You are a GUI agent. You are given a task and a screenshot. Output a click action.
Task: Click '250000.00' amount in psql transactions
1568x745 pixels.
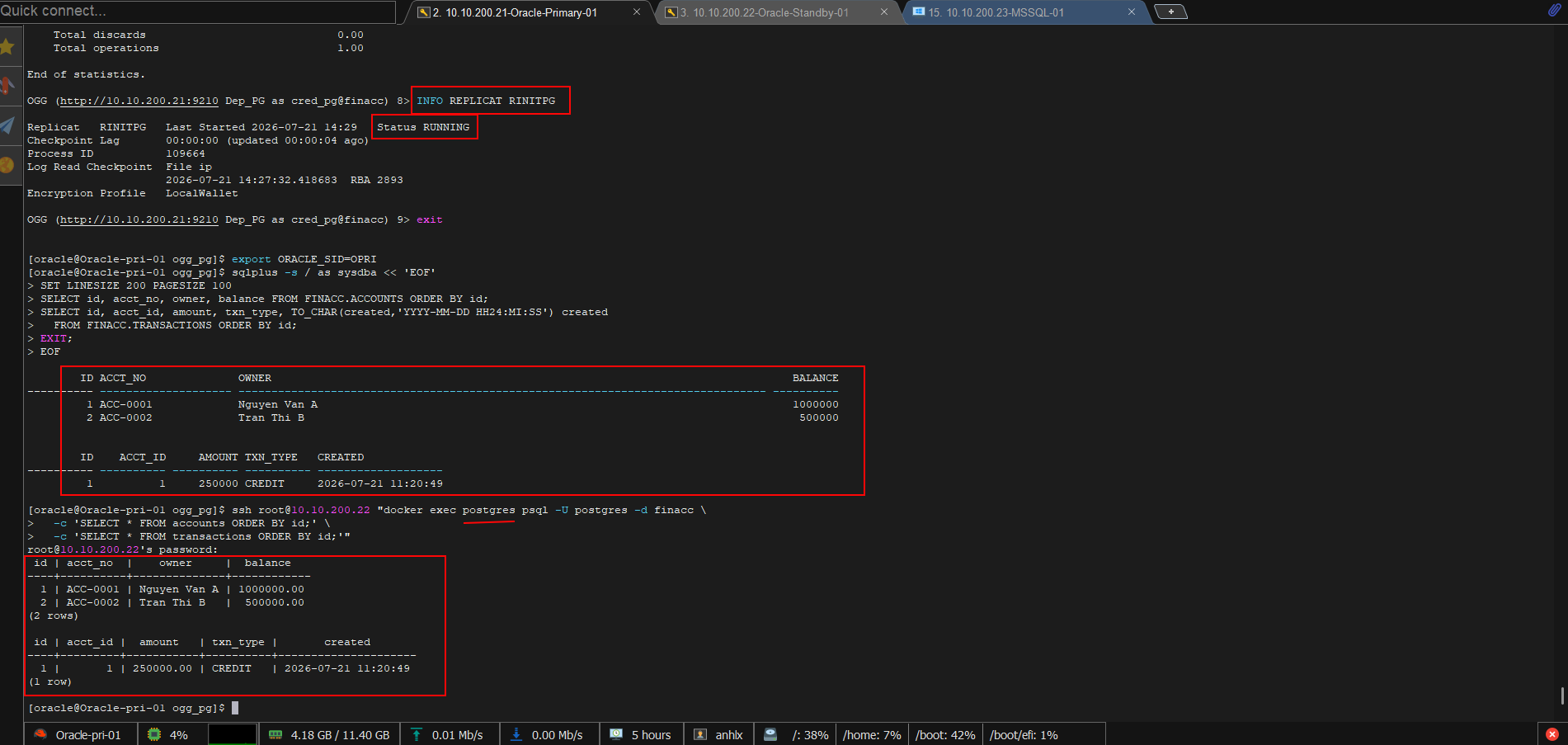click(x=162, y=668)
